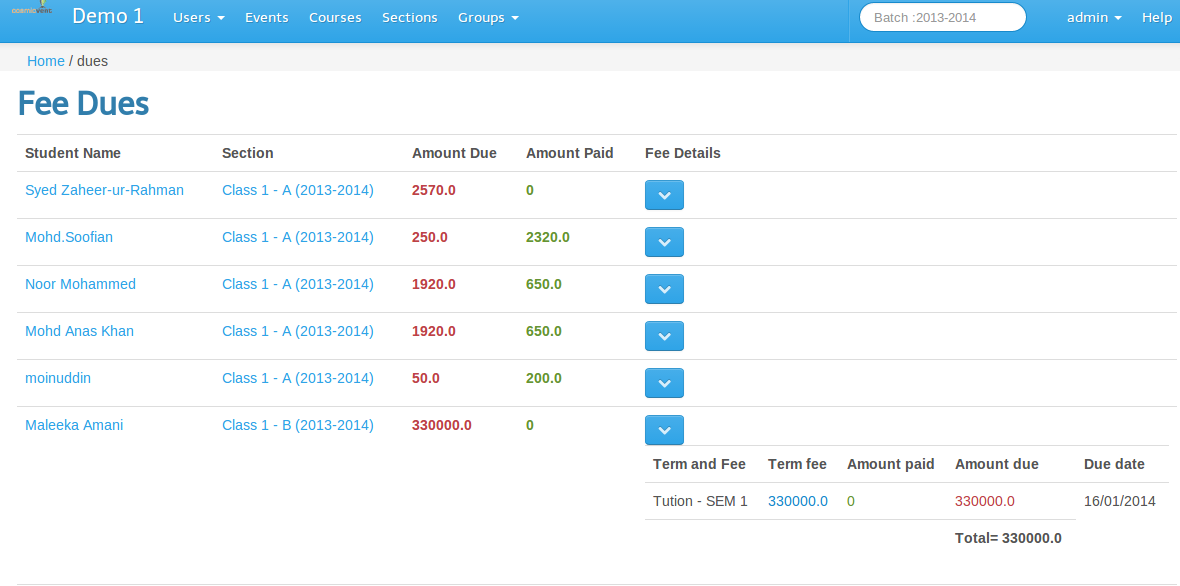Screen dimensions: 1180x586
Task: Open student Mohd.Soofian link
Action: point(69,237)
